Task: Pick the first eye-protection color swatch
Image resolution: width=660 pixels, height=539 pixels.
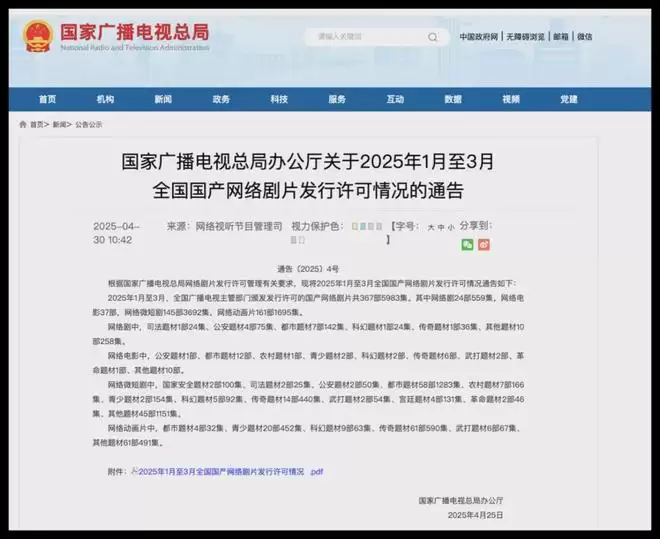Action: pos(354,227)
